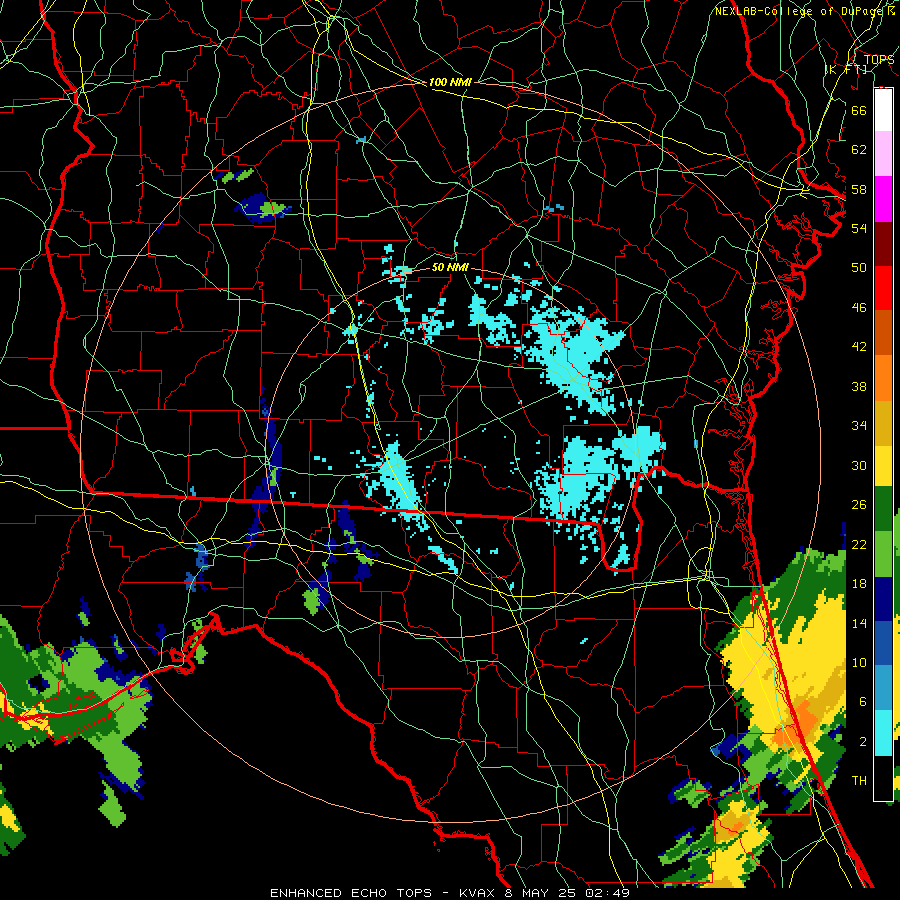Click the 50 NMI range ring label

(450, 267)
